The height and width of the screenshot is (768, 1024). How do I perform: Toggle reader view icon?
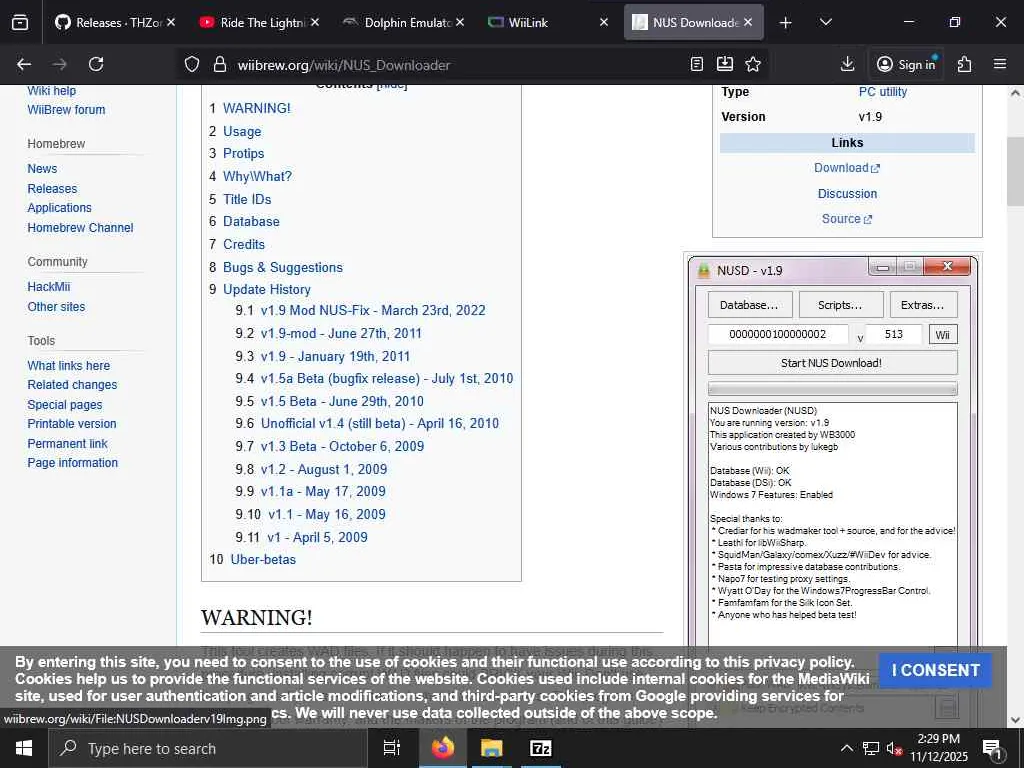pos(697,64)
